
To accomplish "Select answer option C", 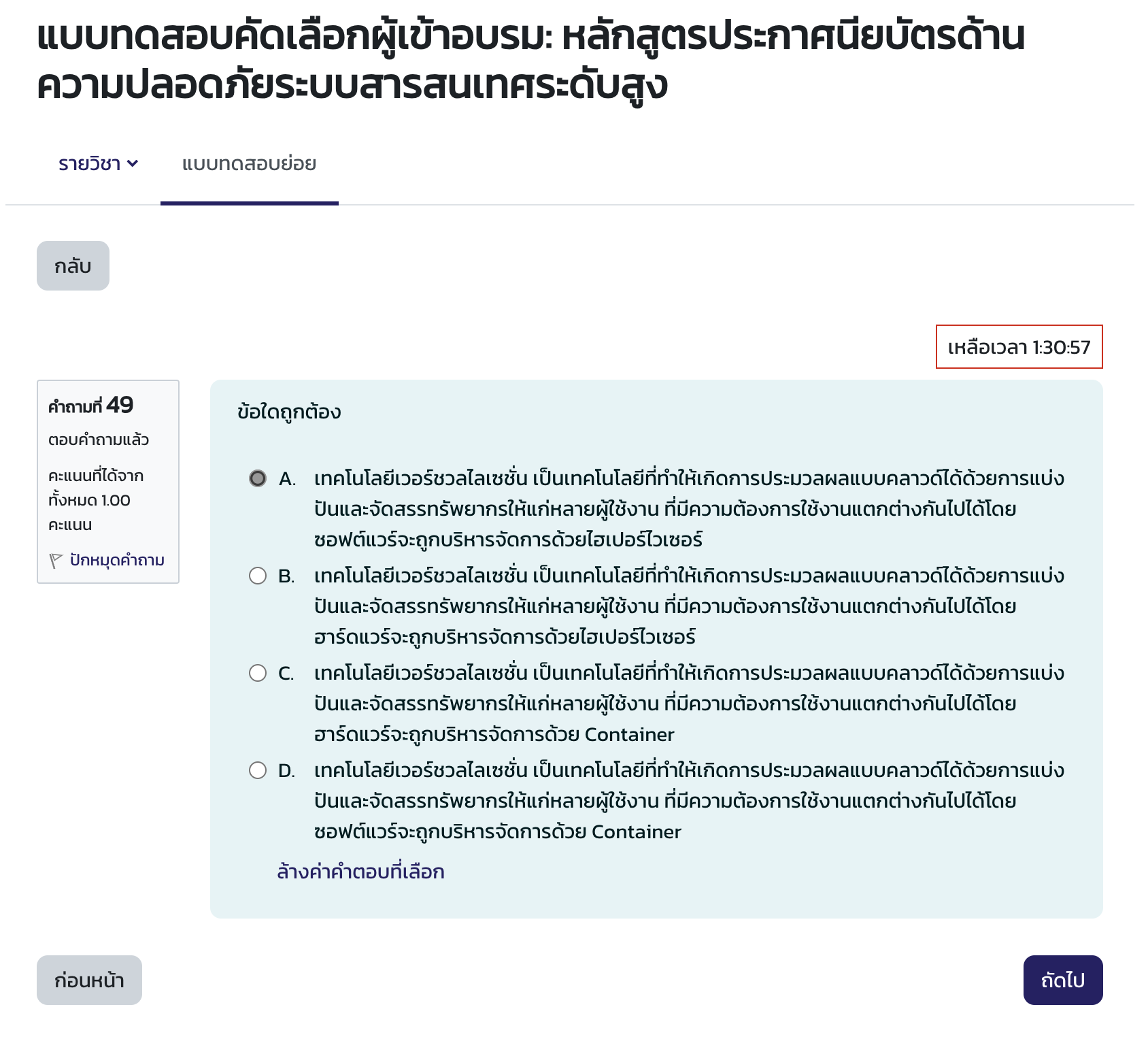I will [257, 673].
